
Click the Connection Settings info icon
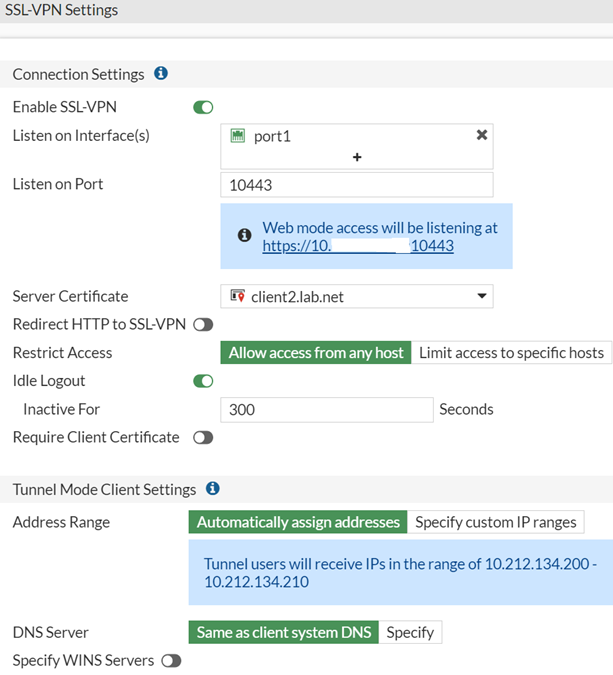pyautogui.click(x=161, y=74)
